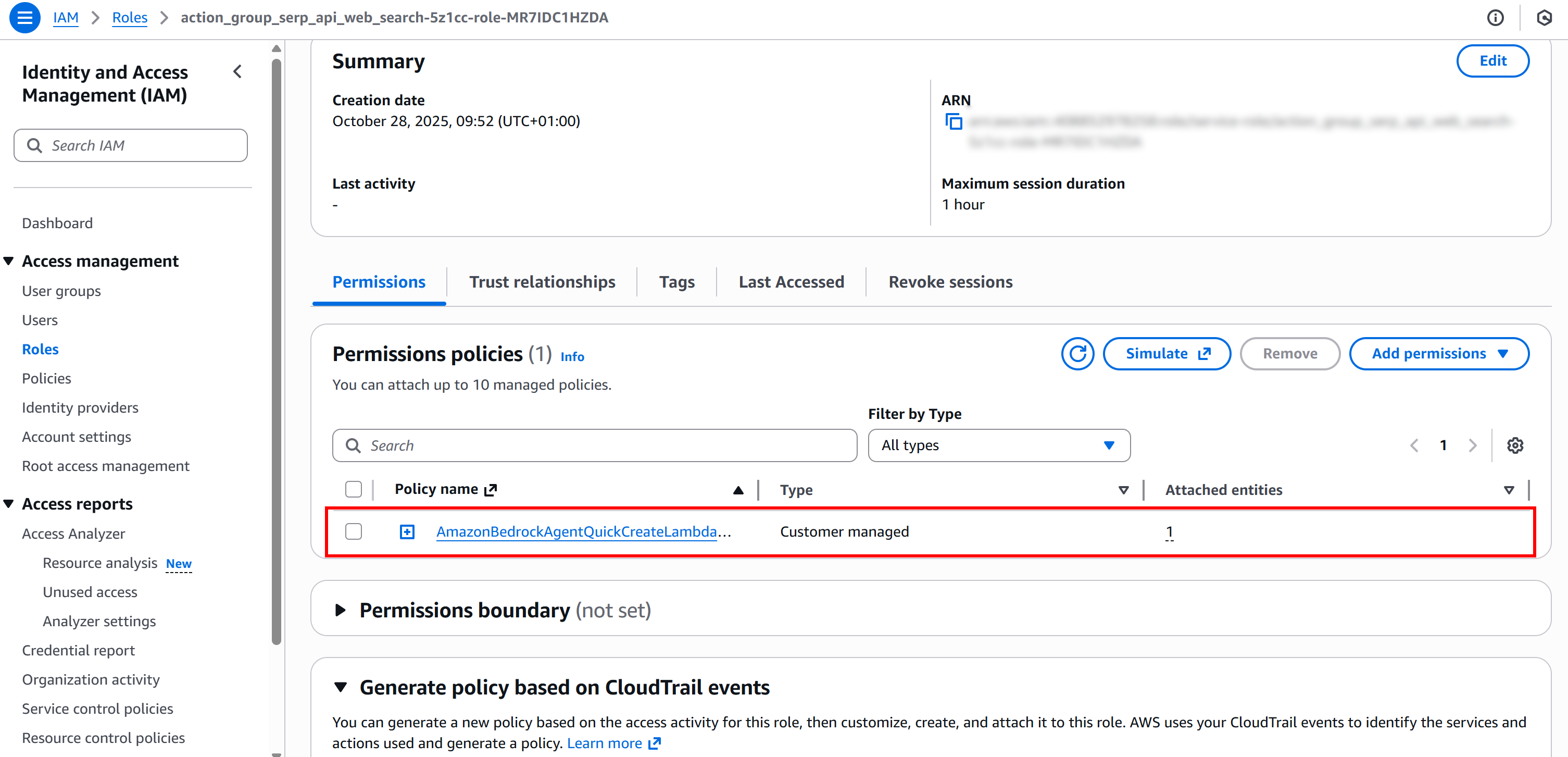
Task: Open the table preferences gear near pagination
Action: [x=1515, y=445]
